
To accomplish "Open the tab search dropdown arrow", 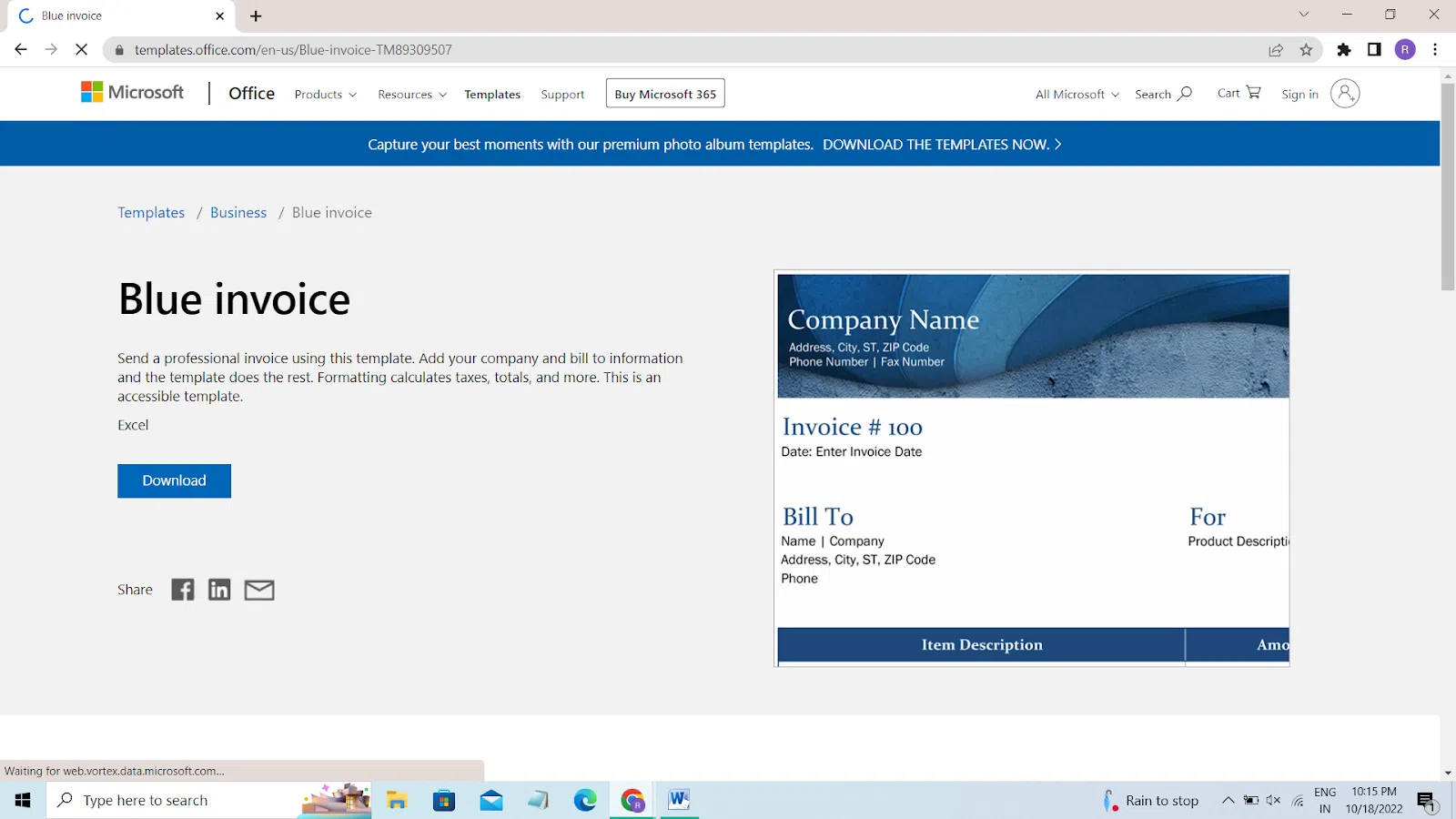I will pos(1303,15).
